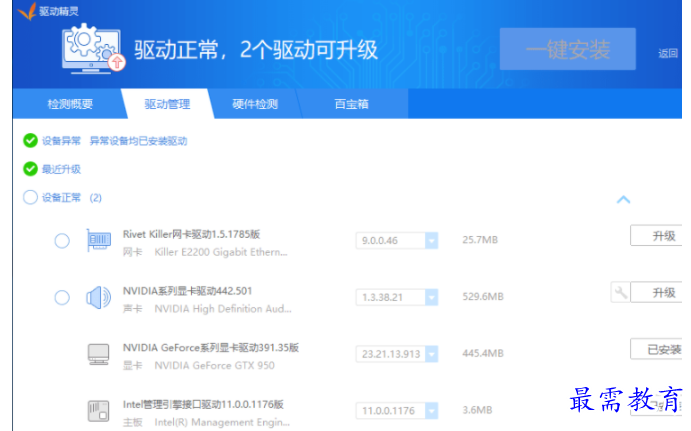This screenshot has height=431, width=691.
Task: Click the green check next to 设备异常
Action: click(30, 141)
